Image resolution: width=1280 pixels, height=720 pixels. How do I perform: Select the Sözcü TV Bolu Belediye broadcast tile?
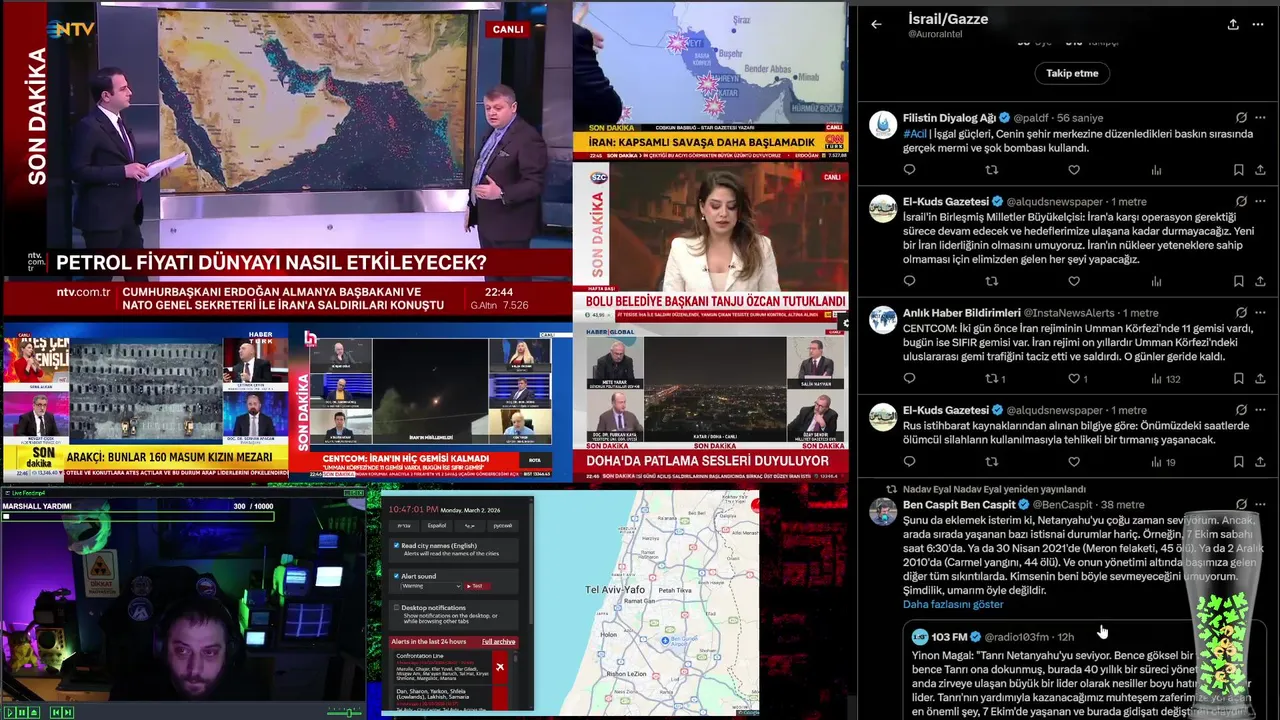pos(710,241)
